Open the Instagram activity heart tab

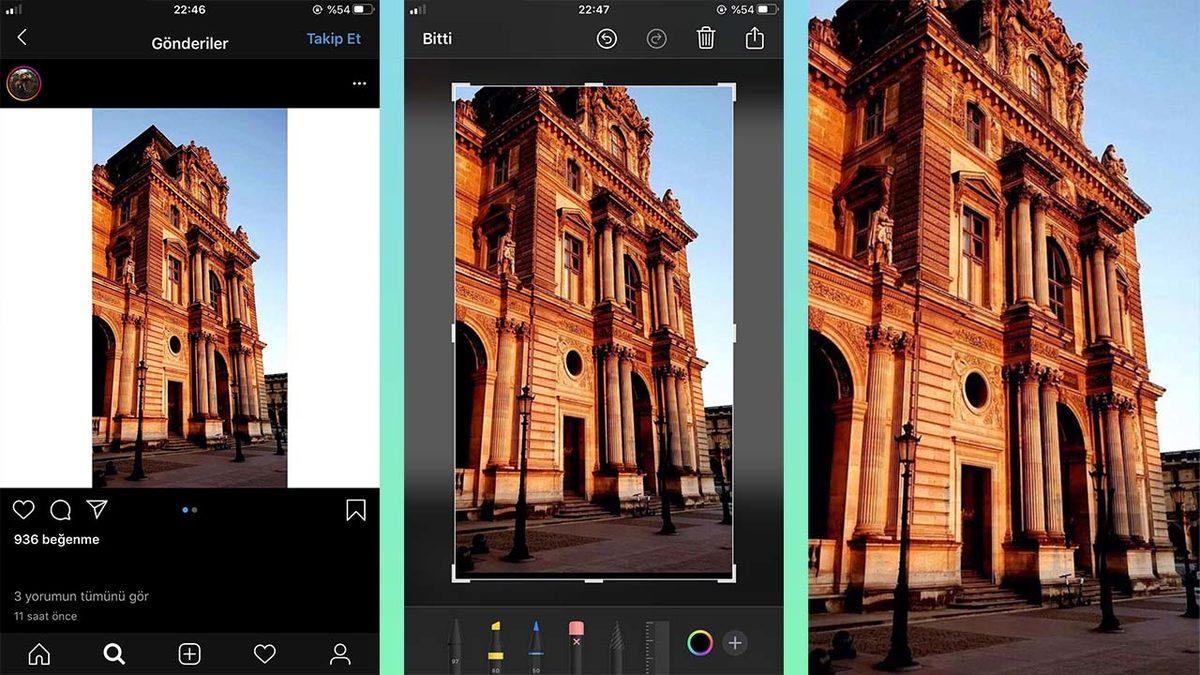tap(264, 655)
